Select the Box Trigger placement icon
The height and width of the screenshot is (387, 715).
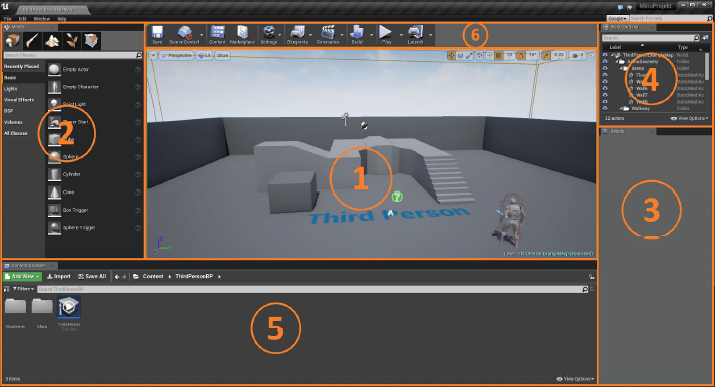point(54,210)
